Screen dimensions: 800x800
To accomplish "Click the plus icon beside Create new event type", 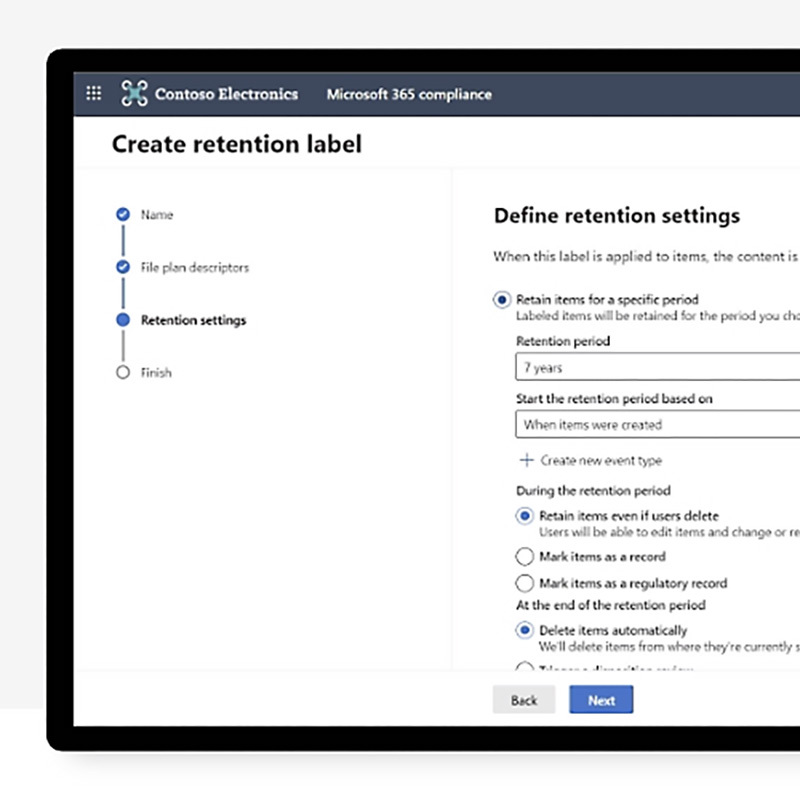I will pos(526,460).
